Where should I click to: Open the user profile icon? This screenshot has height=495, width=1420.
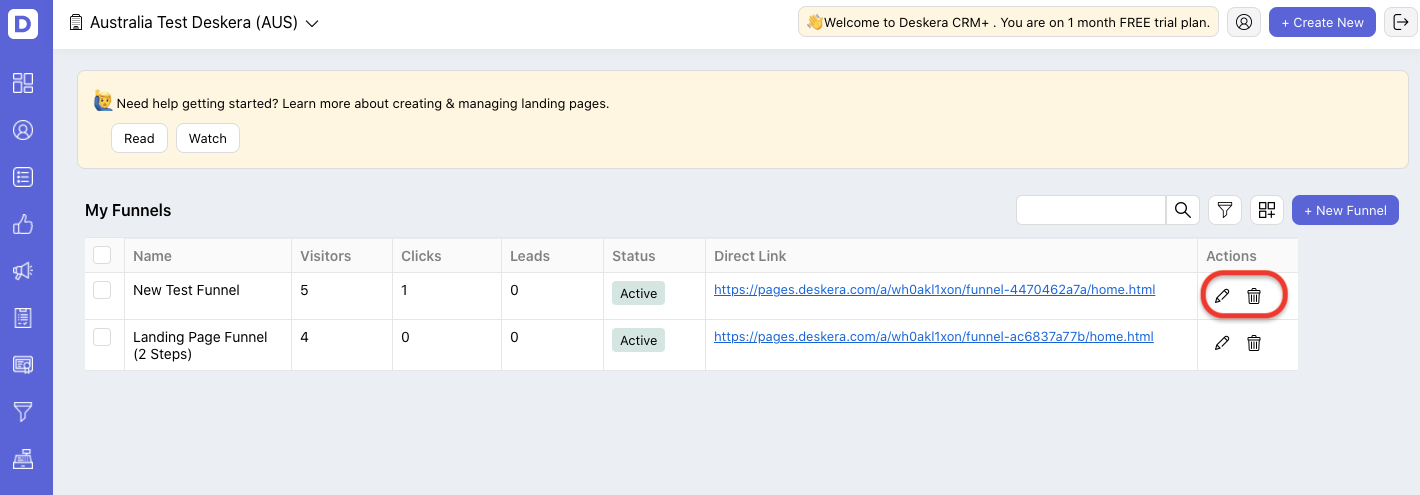click(x=1244, y=22)
